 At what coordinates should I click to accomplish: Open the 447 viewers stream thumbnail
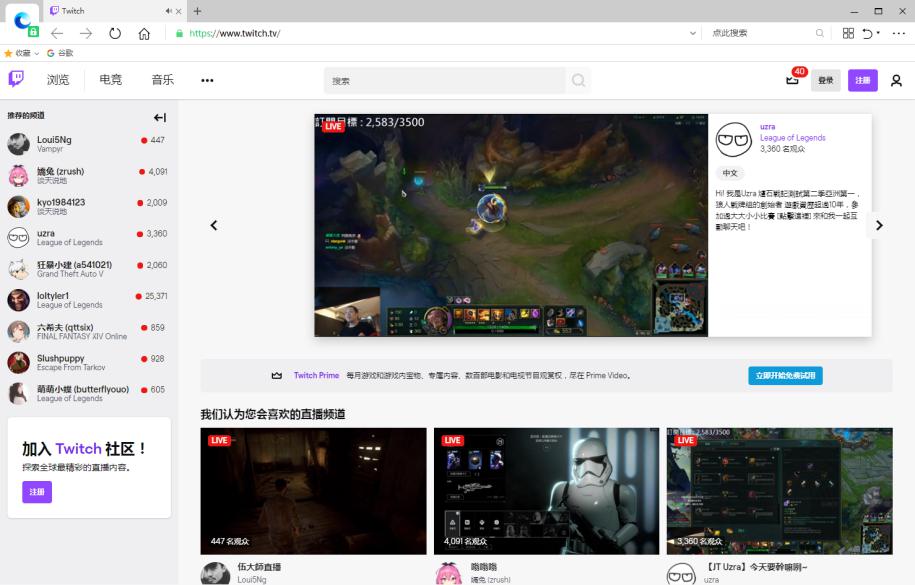313,491
